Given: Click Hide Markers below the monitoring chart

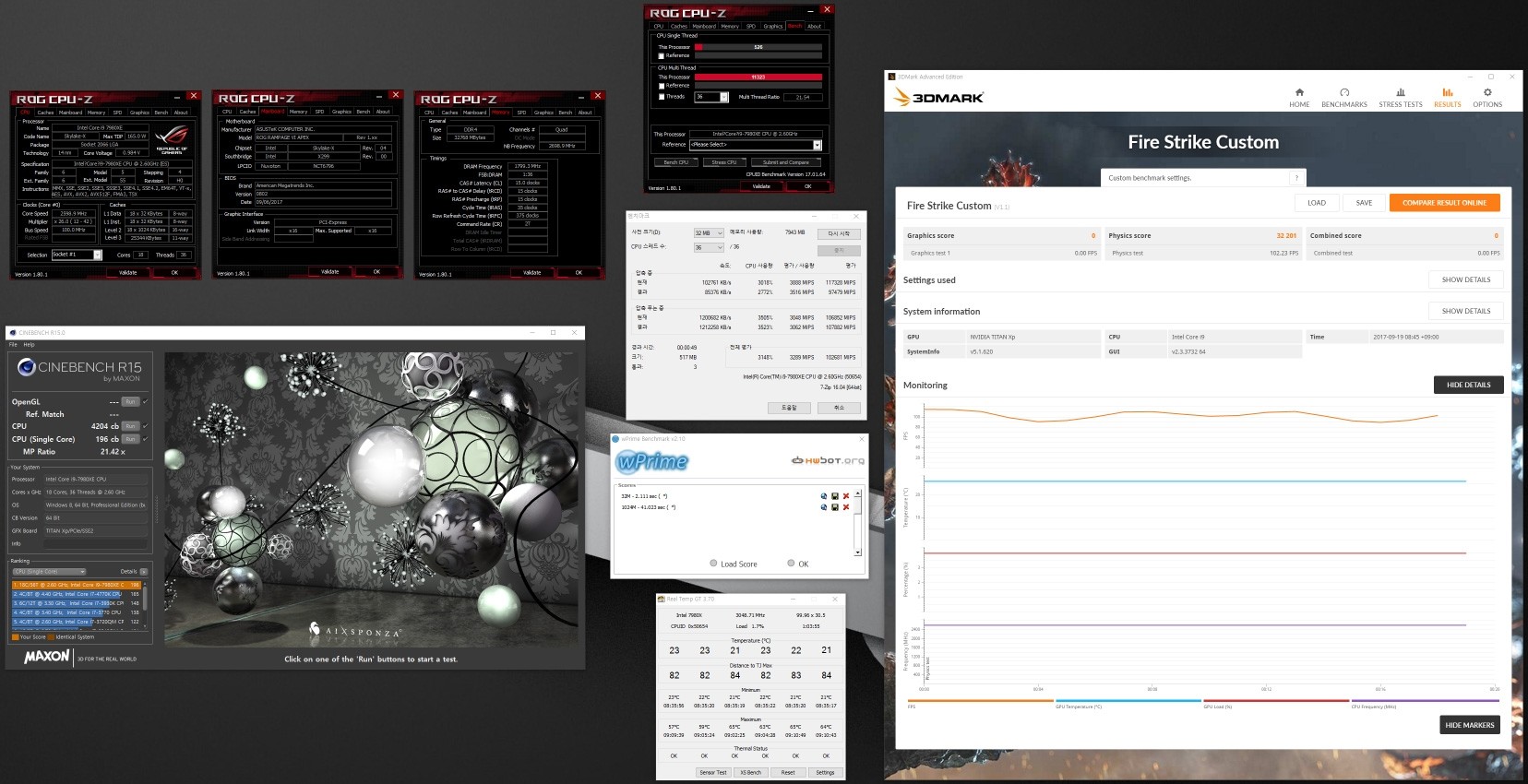Looking at the screenshot, I should tap(1469, 725).
